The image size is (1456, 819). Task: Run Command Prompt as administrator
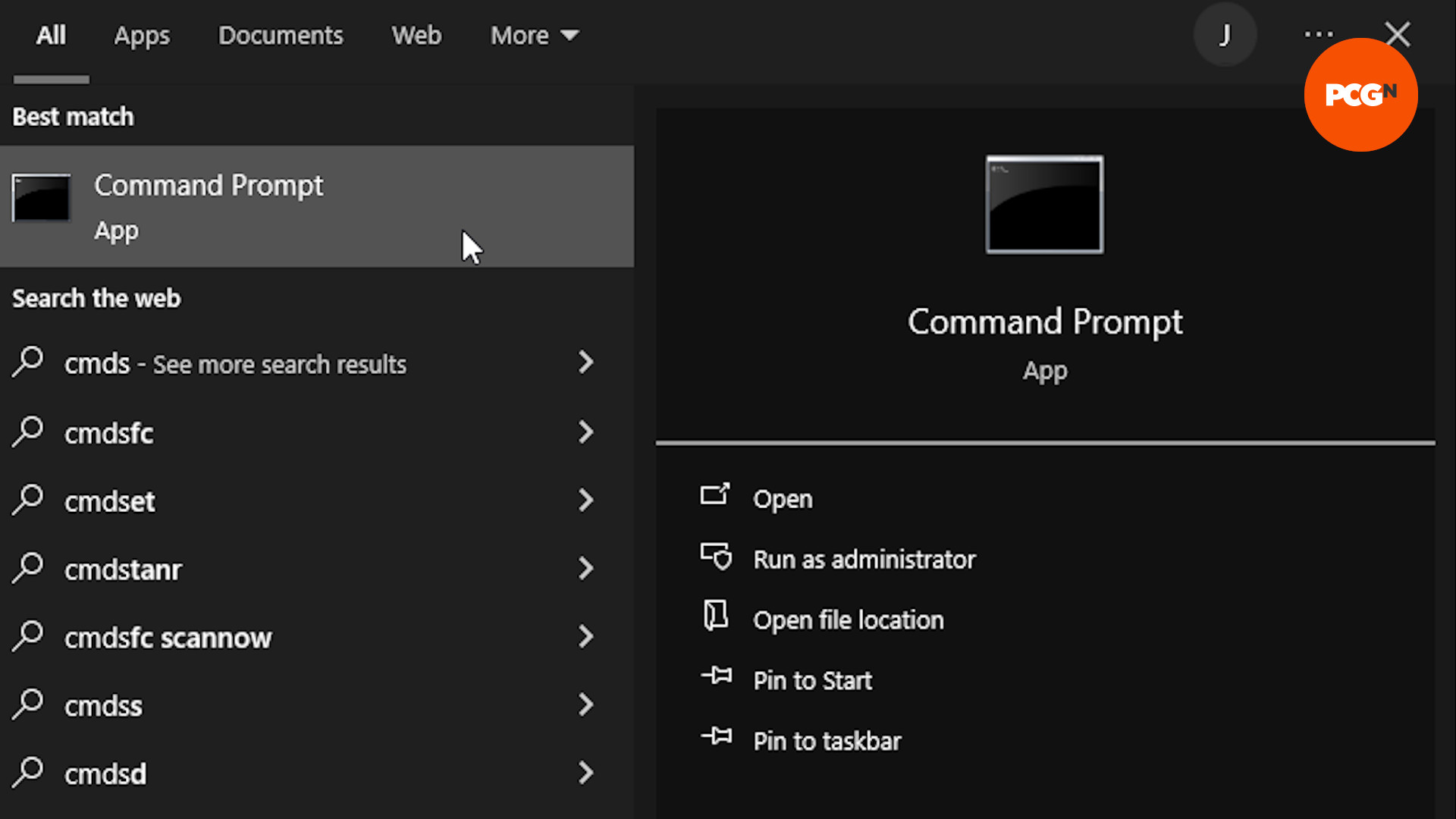864,558
